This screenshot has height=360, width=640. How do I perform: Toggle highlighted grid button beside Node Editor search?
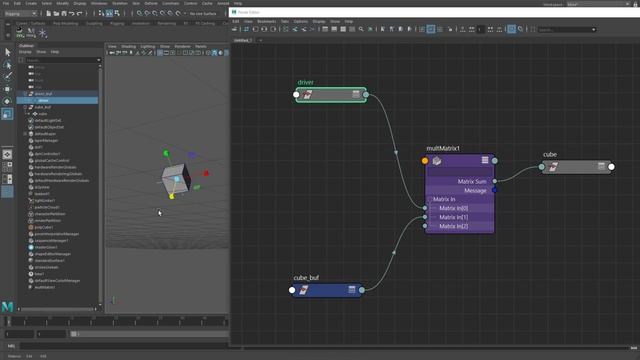pyautogui.click(x=511, y=29)
